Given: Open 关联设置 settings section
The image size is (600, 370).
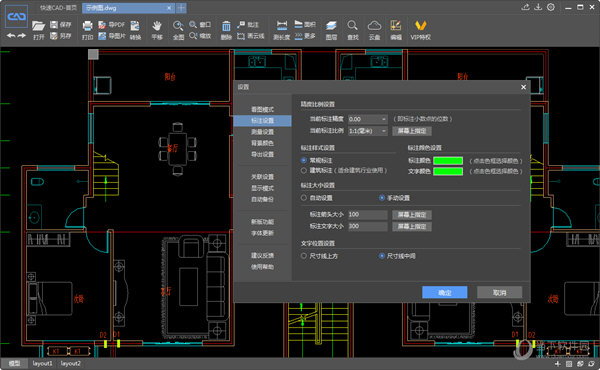Looking at the screenshot, I should (x=262, y=177).
